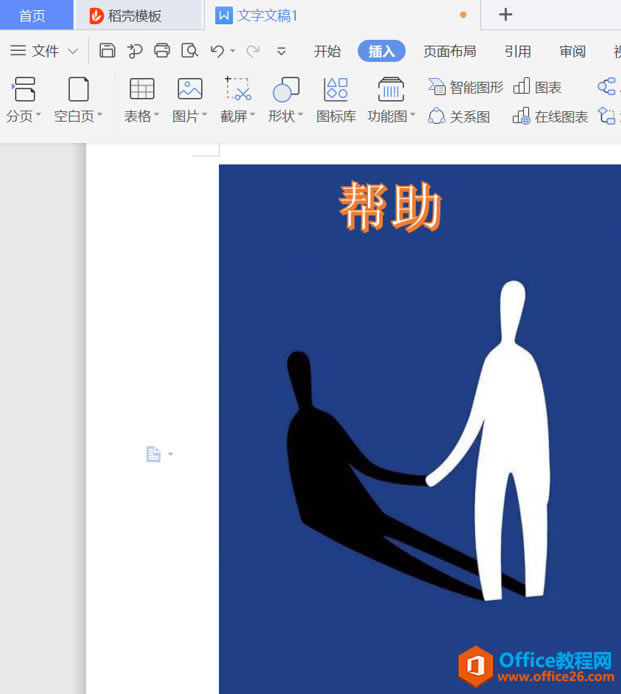Click the Undo arrow icon

pyautogui.click(x=217, y=51)
